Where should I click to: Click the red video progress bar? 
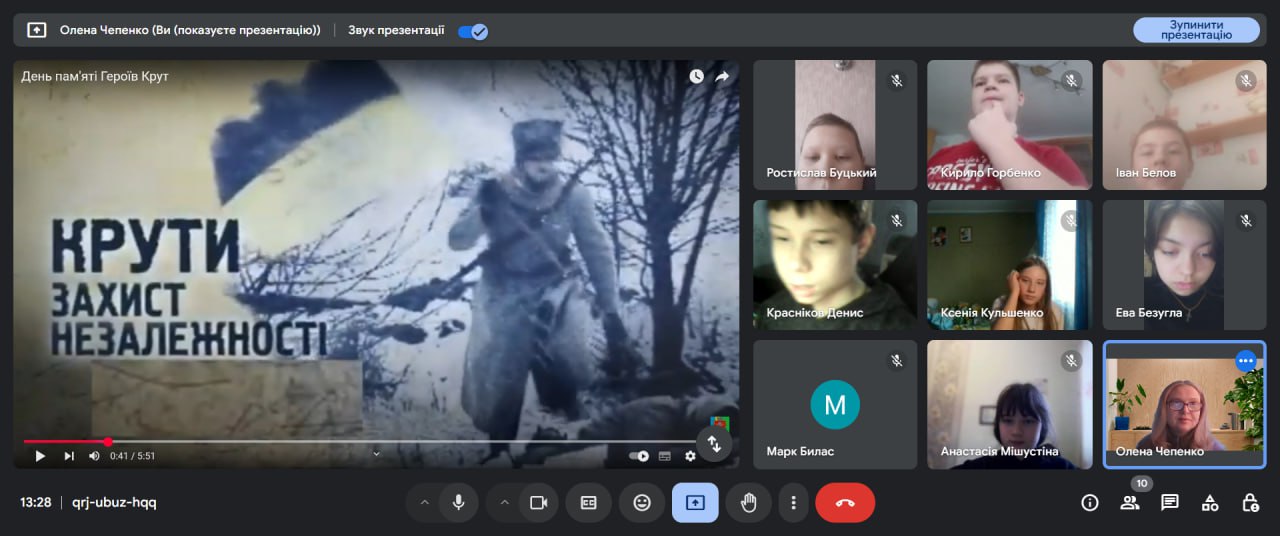click(65, 441)
